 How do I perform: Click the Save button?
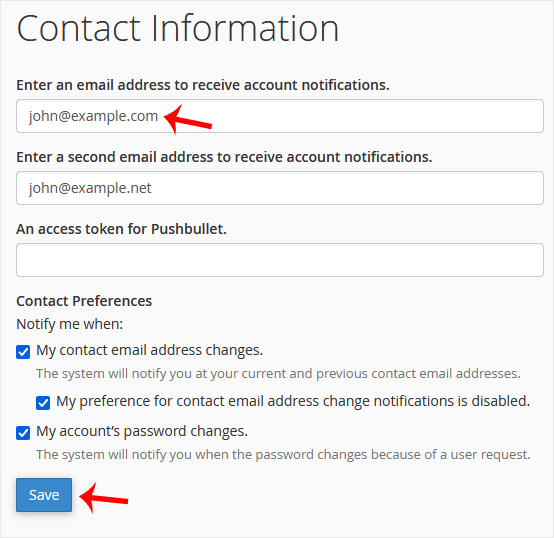tap(44, 495)
